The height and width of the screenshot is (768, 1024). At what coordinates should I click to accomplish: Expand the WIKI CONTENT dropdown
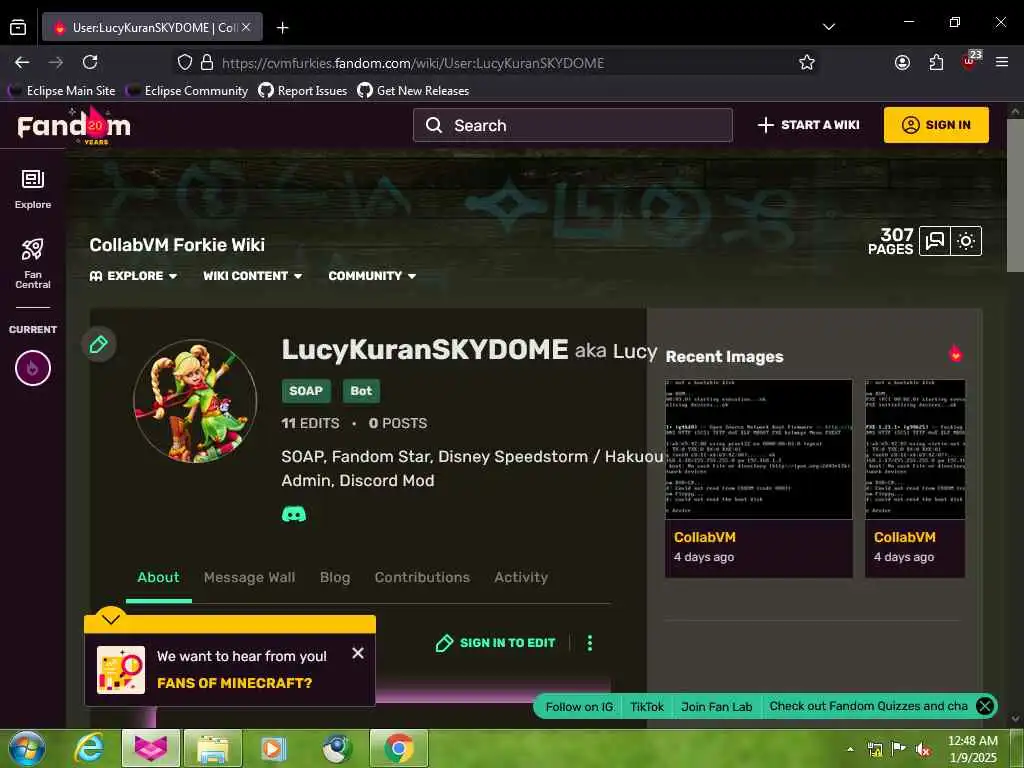click(x=253, y=276)
